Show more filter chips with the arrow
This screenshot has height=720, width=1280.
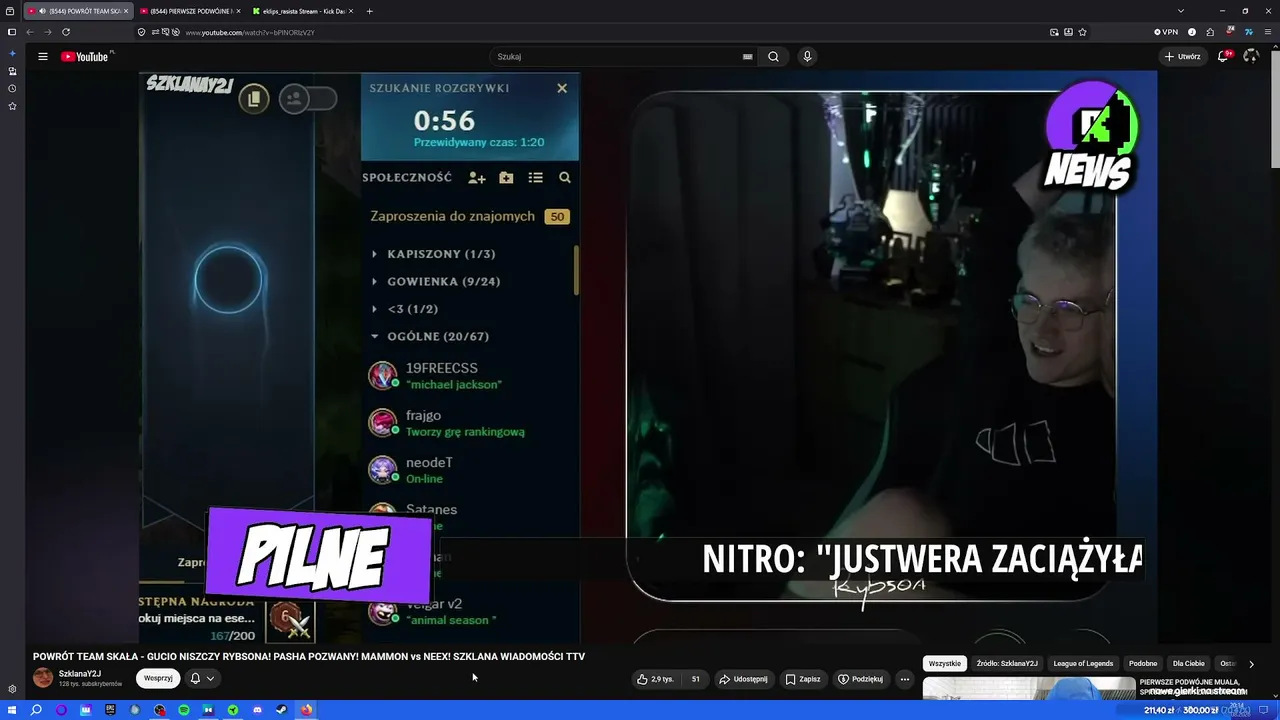coord(1250,664)
